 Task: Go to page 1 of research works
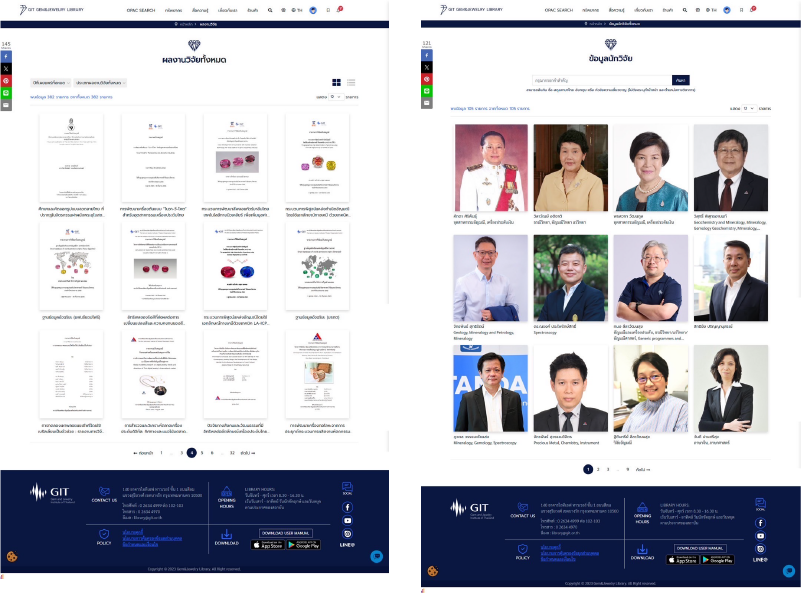pos(161,453)
